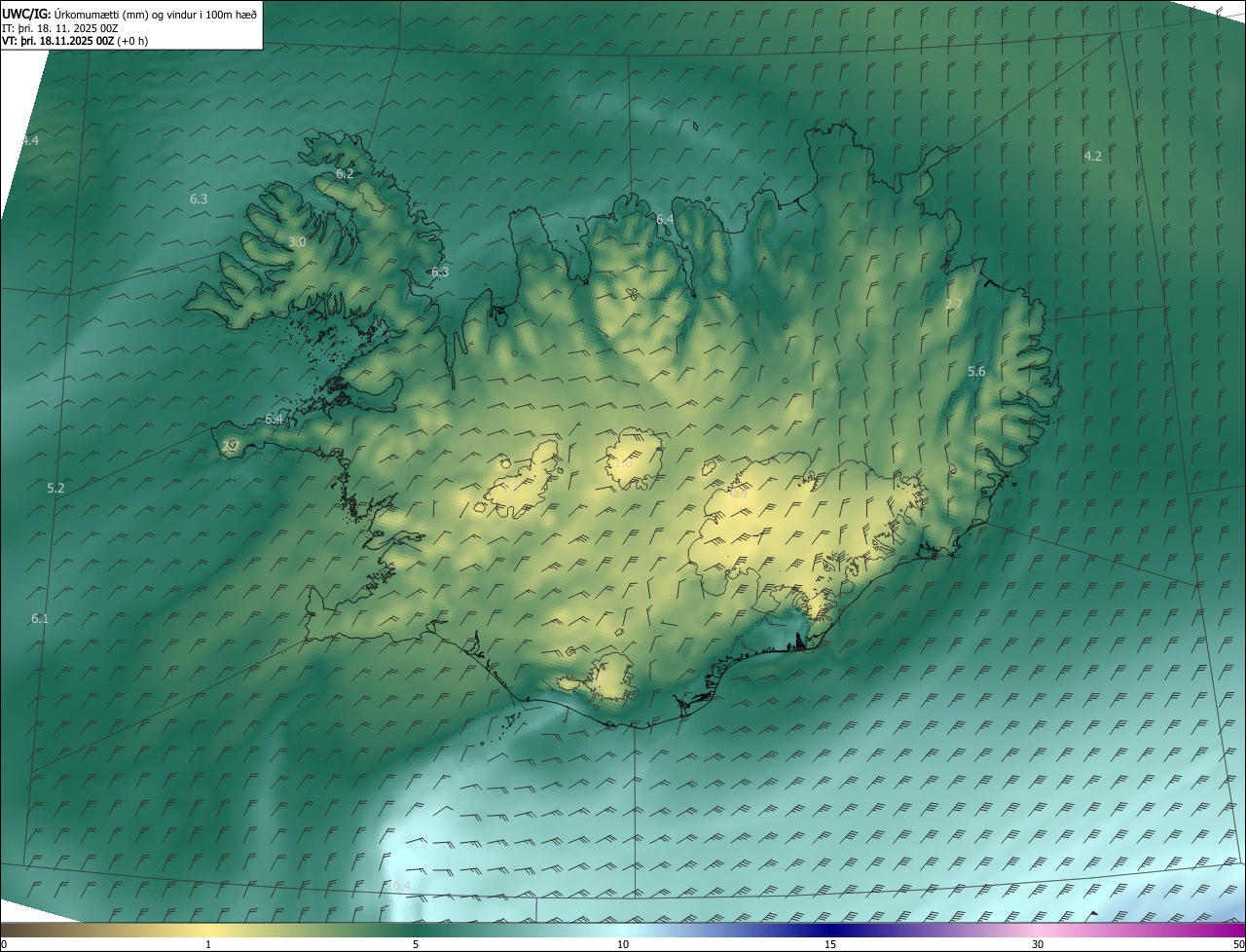The width and height of the screenshot is (1246, 952).
Task: Click the colour scale tick label 50
Action: (1238, 944)
